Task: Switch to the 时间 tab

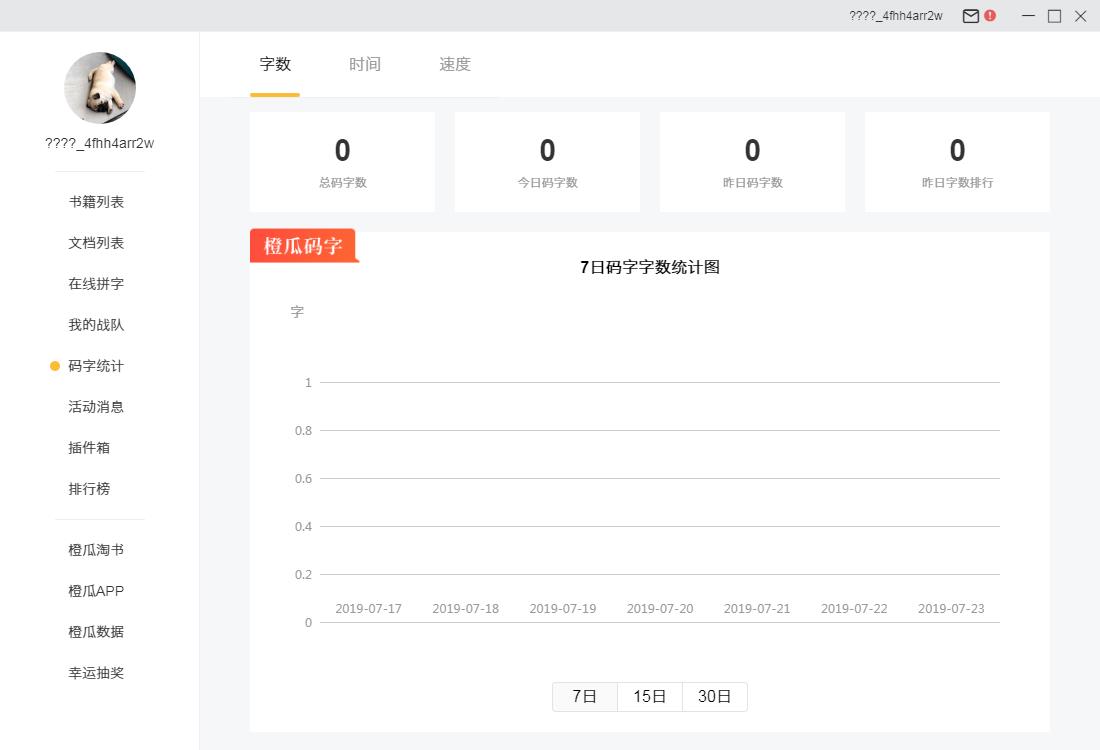Action: tap(365, 65)
